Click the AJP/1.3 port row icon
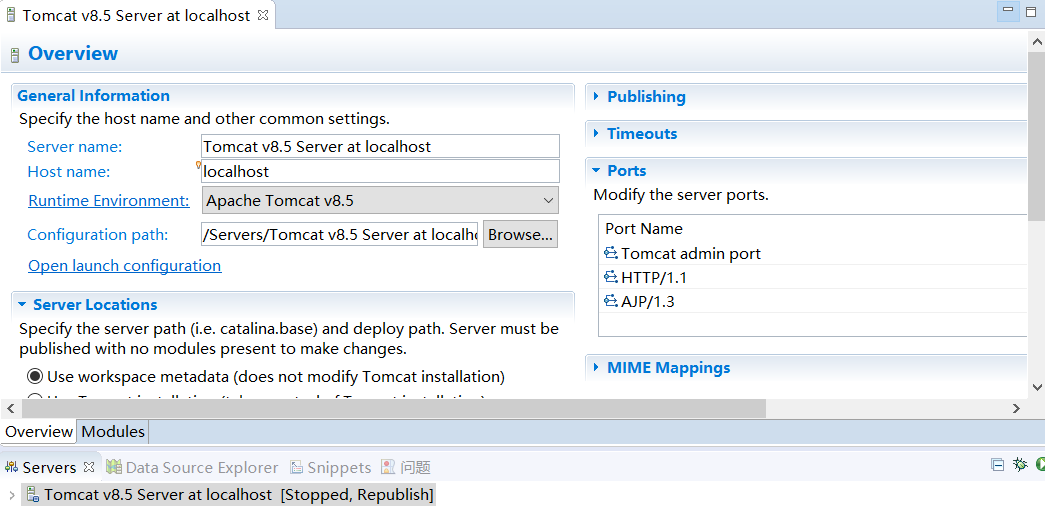Screen dimensions: 1045x518 611,301
